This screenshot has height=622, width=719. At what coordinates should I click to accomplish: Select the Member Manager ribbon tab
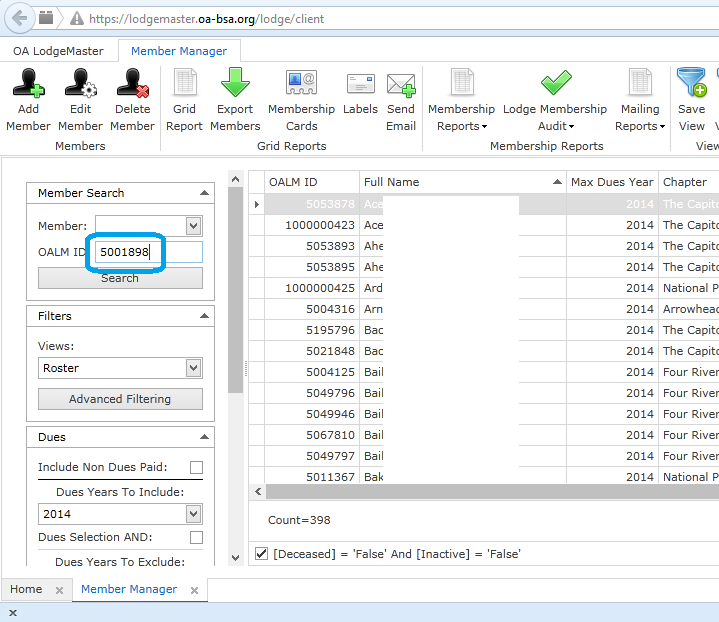click(179, 51)
